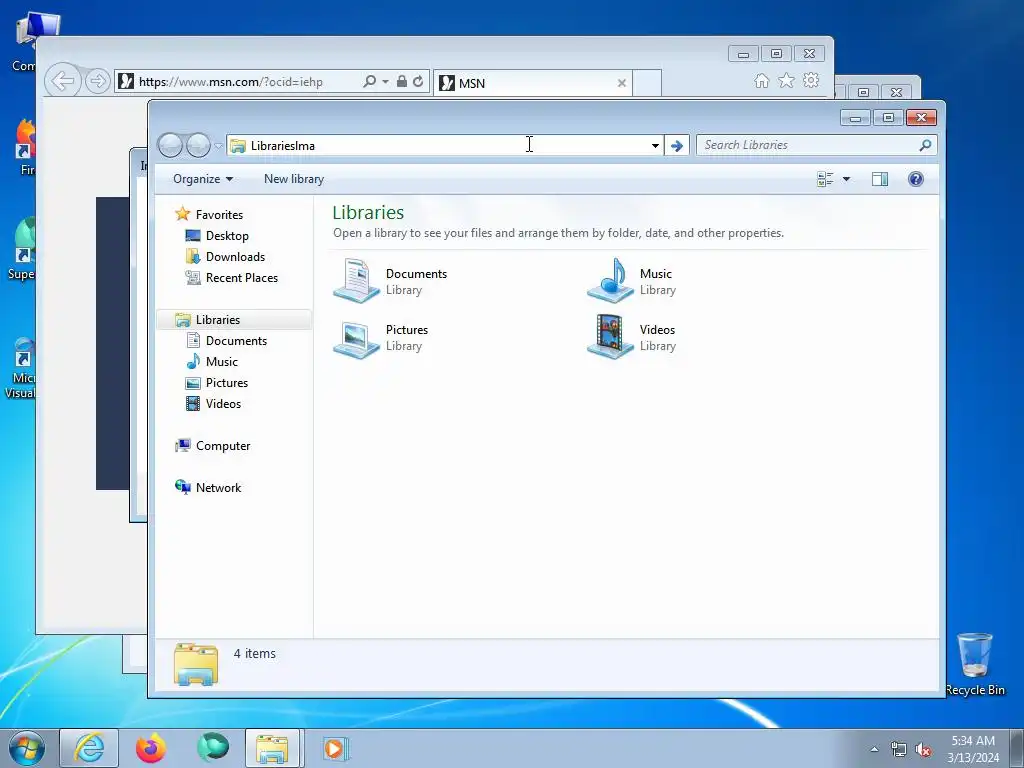The height and width of the screenshot is (768, 1024).
Task: Select Downloads under Favorites
Action: coord(235,257)
